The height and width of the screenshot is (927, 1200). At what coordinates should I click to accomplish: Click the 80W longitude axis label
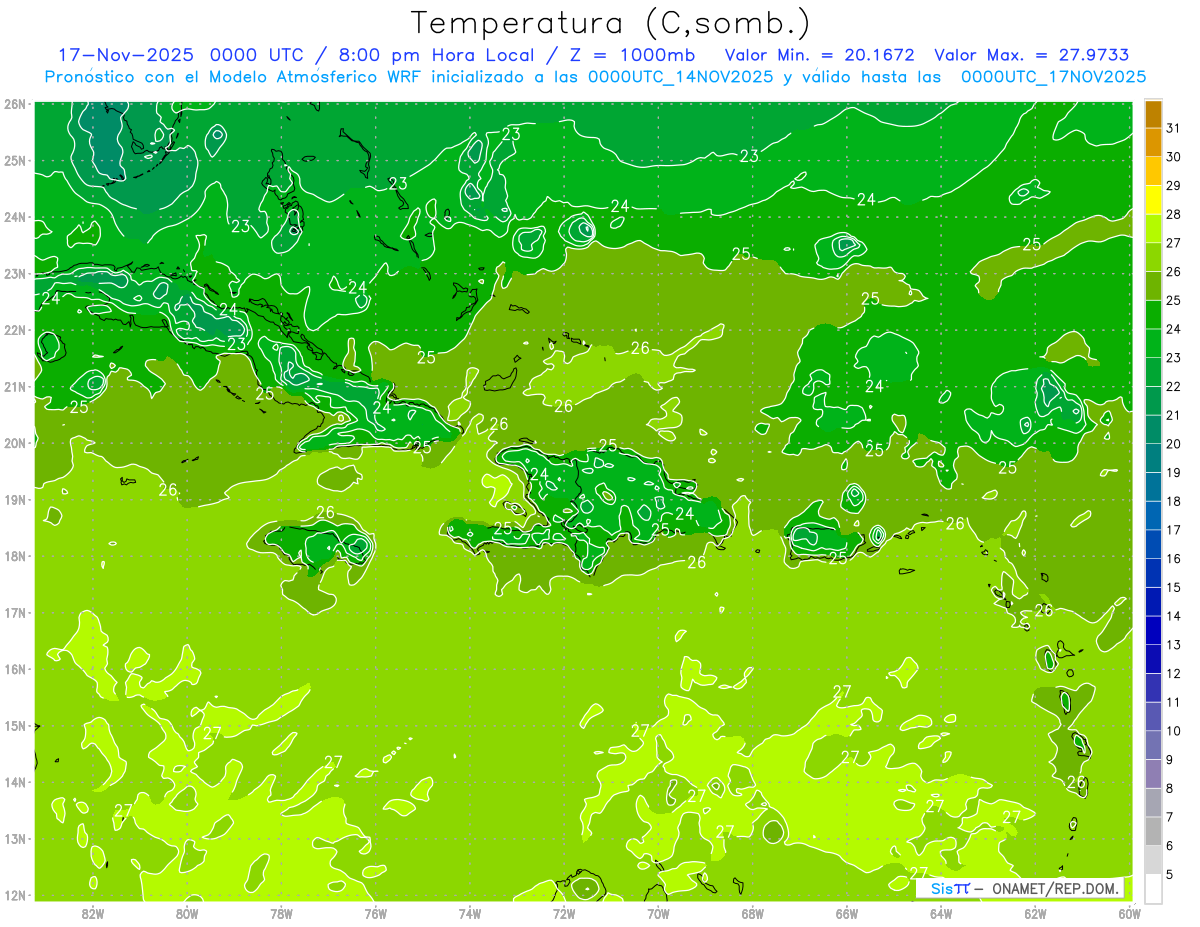coord(187,913)
